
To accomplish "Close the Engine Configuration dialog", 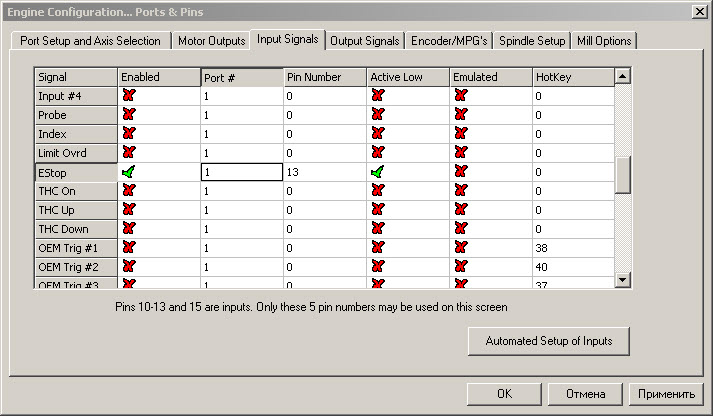I will point(699,12).
